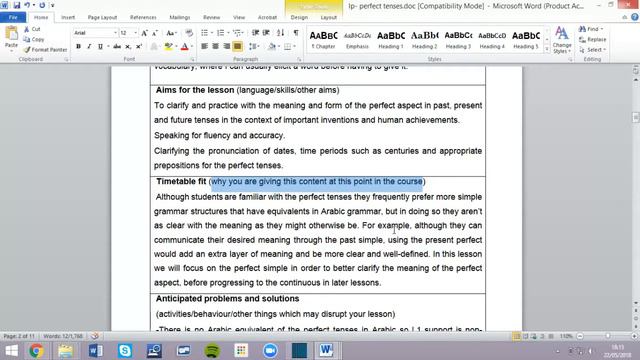Apply the Heading 1 style
The height and width of the screenshot is (360, 640).
(x=391, y=40)
